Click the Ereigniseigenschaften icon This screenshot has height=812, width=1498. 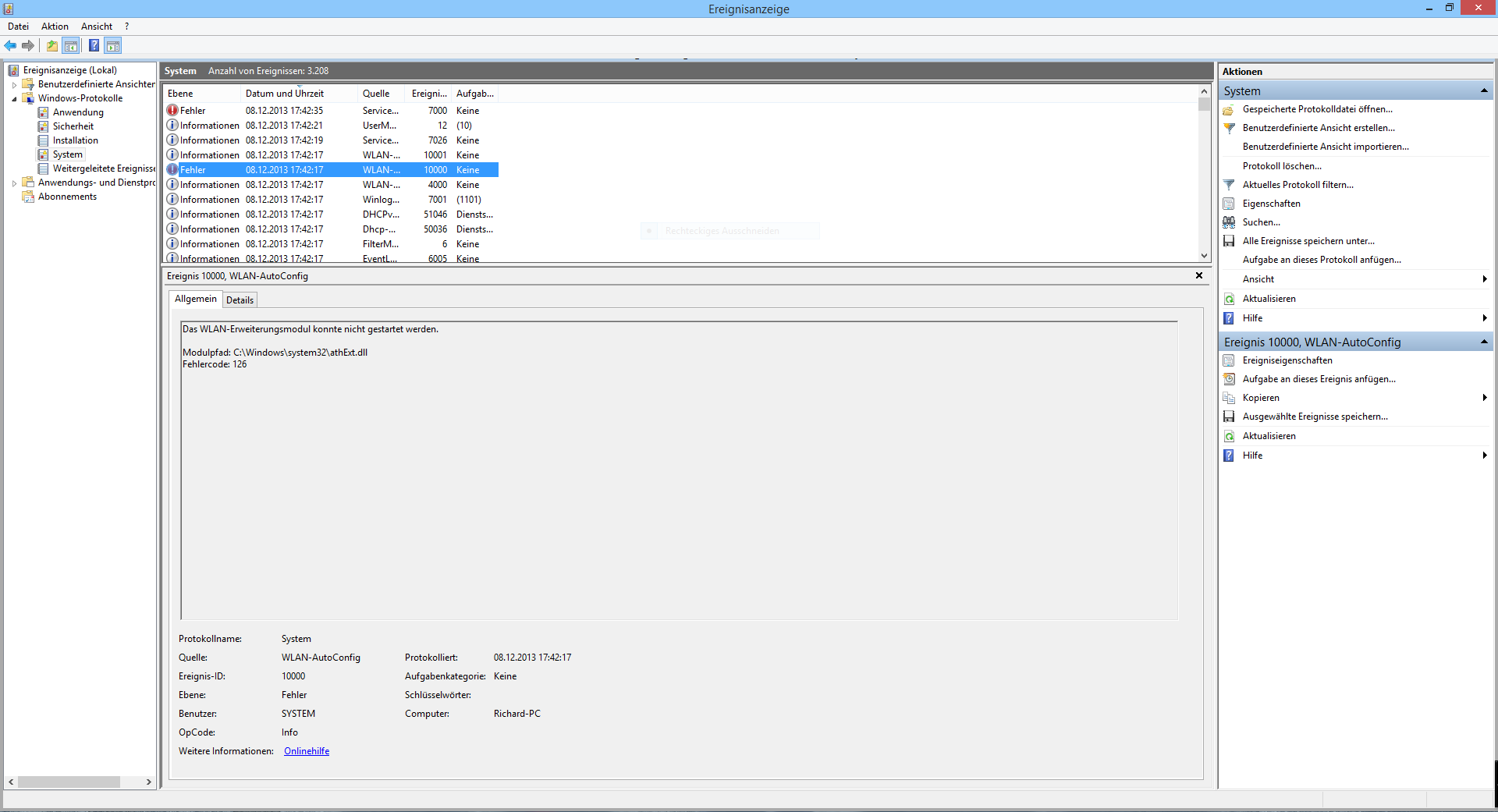pyautogui.click(x=1229, y=360)
